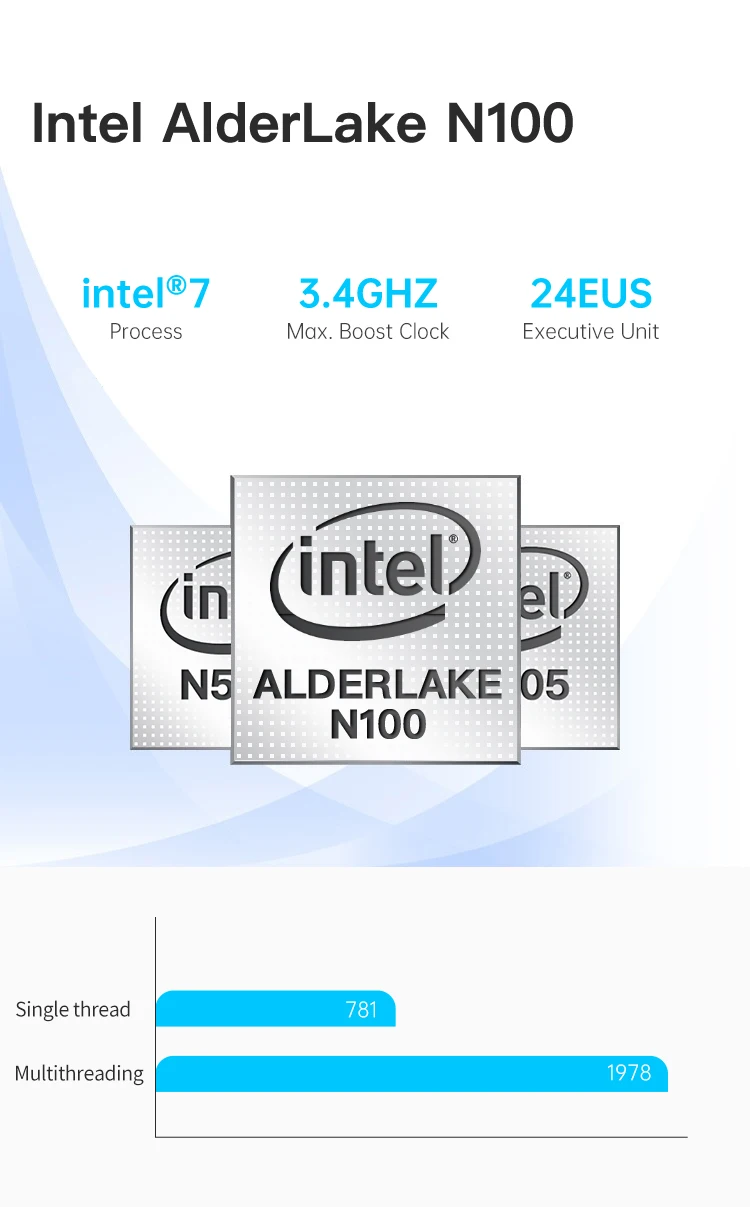Click the Multithreading bar
The width and height of the screenshot is (750, 1207).
(x=412, y=1073)
